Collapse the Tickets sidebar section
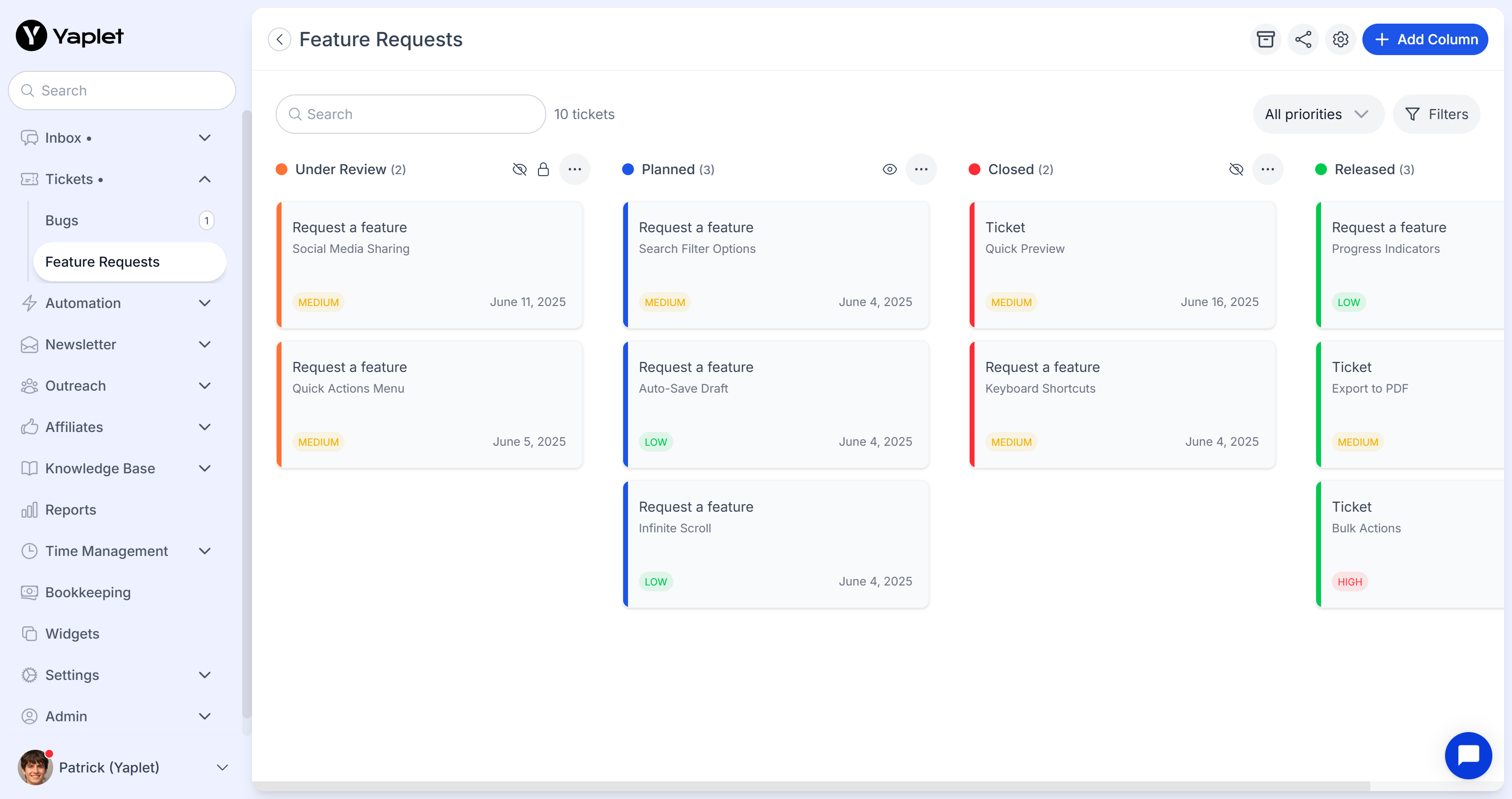The width and height of the screenshot is (1512, 799). (x=204, y=180)
